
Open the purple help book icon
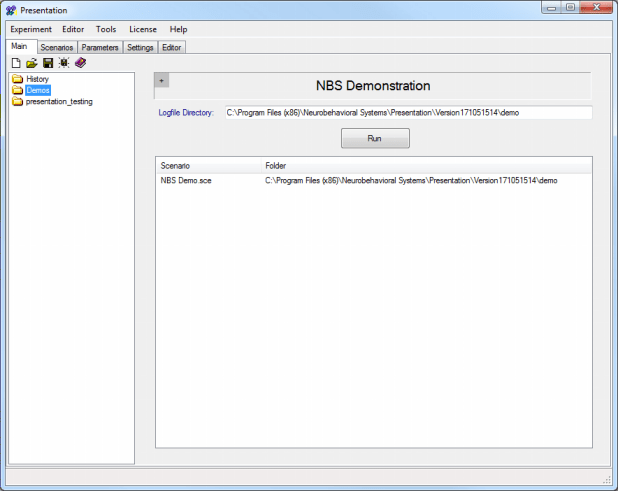tap(80, 63)
